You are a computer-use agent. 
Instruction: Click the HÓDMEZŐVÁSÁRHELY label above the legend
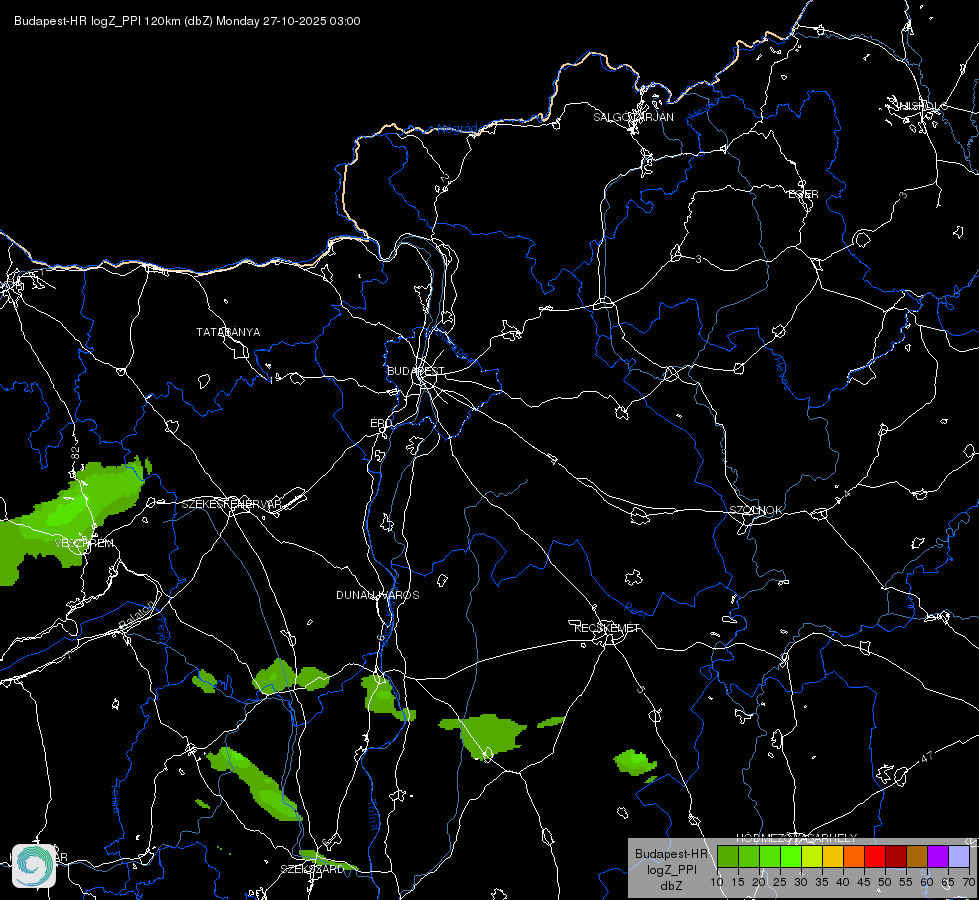point(796,838)
